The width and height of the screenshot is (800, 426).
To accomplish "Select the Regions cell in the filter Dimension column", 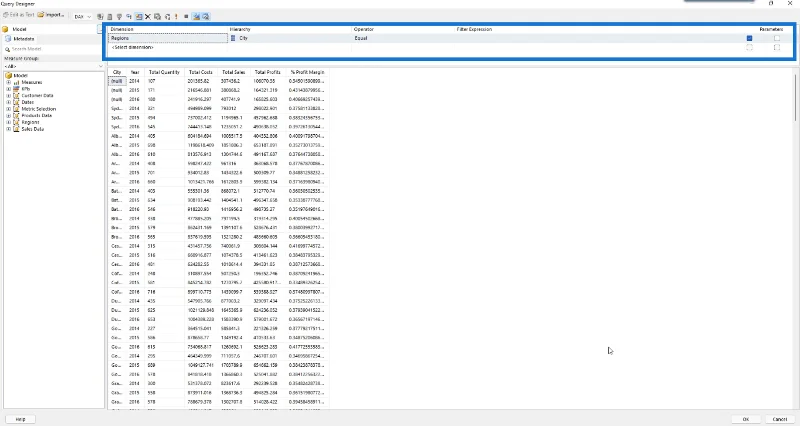I will click(168, 38).
